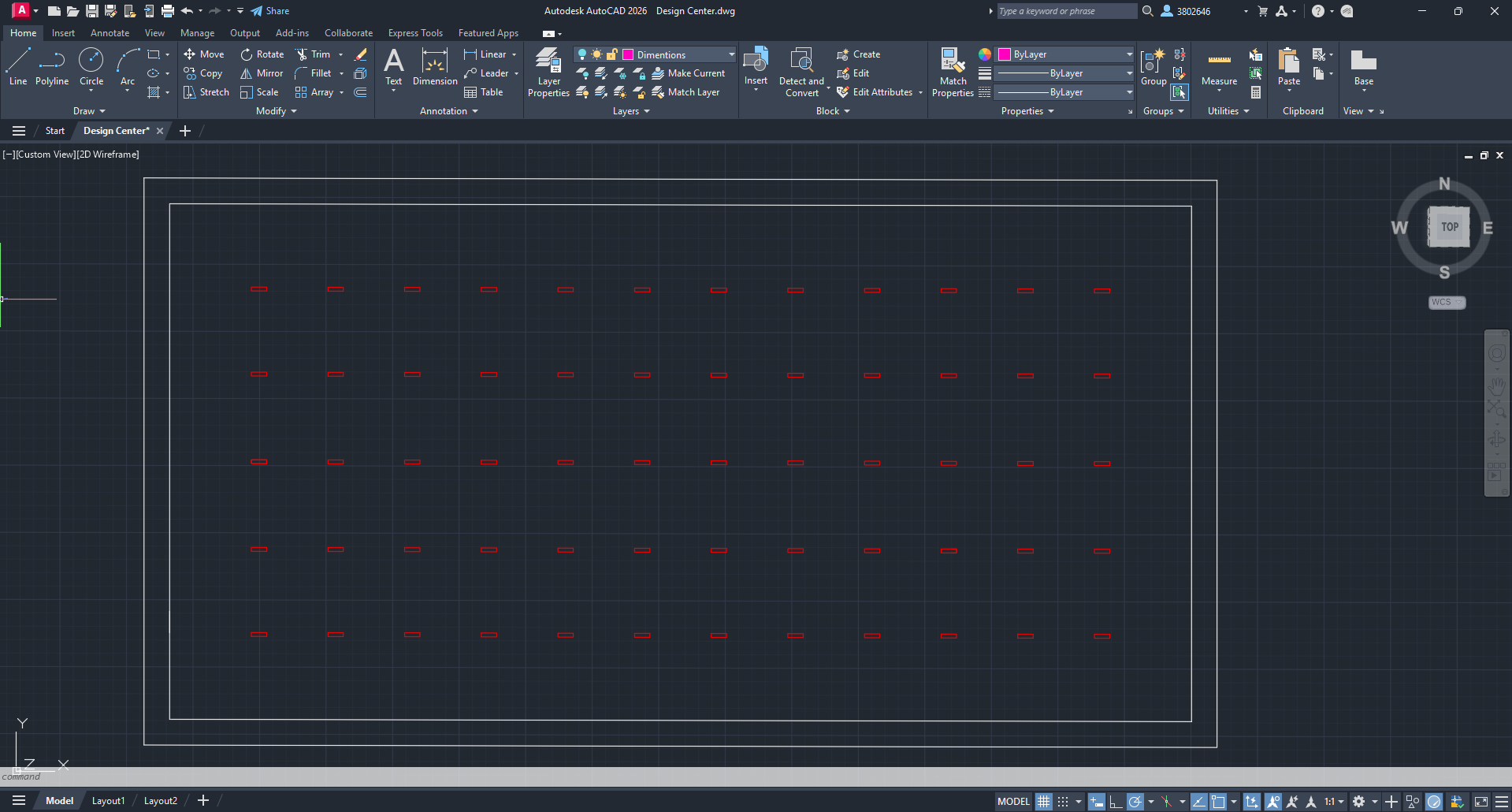The height and width of the screenshot is (812, 1512).
Task: Toggle ortho mode
Action: (x=1116, y=802)
